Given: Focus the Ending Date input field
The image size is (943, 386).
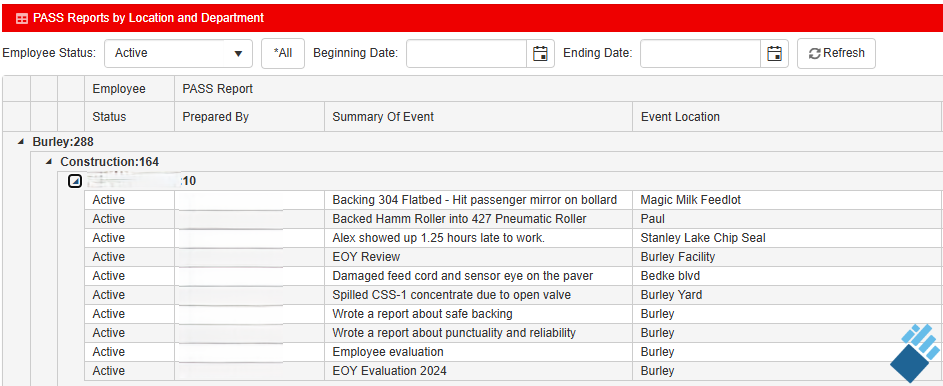Looking at the screenshot, I should point(700,54).
